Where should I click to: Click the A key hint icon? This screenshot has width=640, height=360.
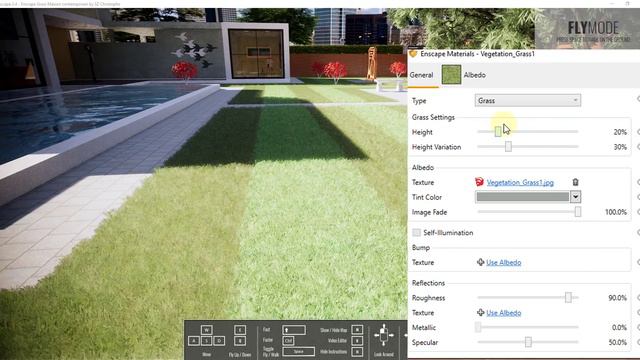194,340
